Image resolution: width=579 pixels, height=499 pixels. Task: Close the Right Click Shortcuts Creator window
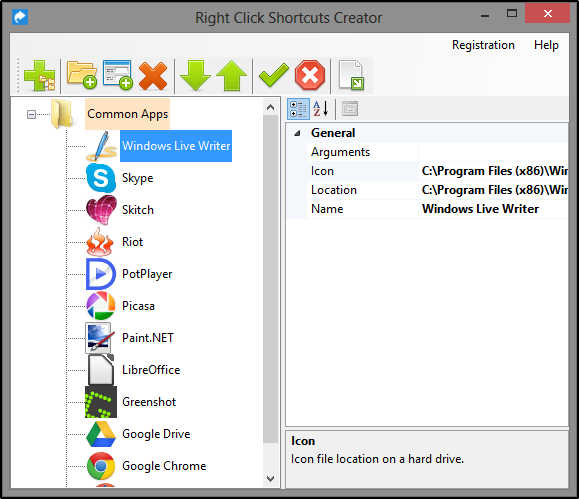click(x=548, y=14)
